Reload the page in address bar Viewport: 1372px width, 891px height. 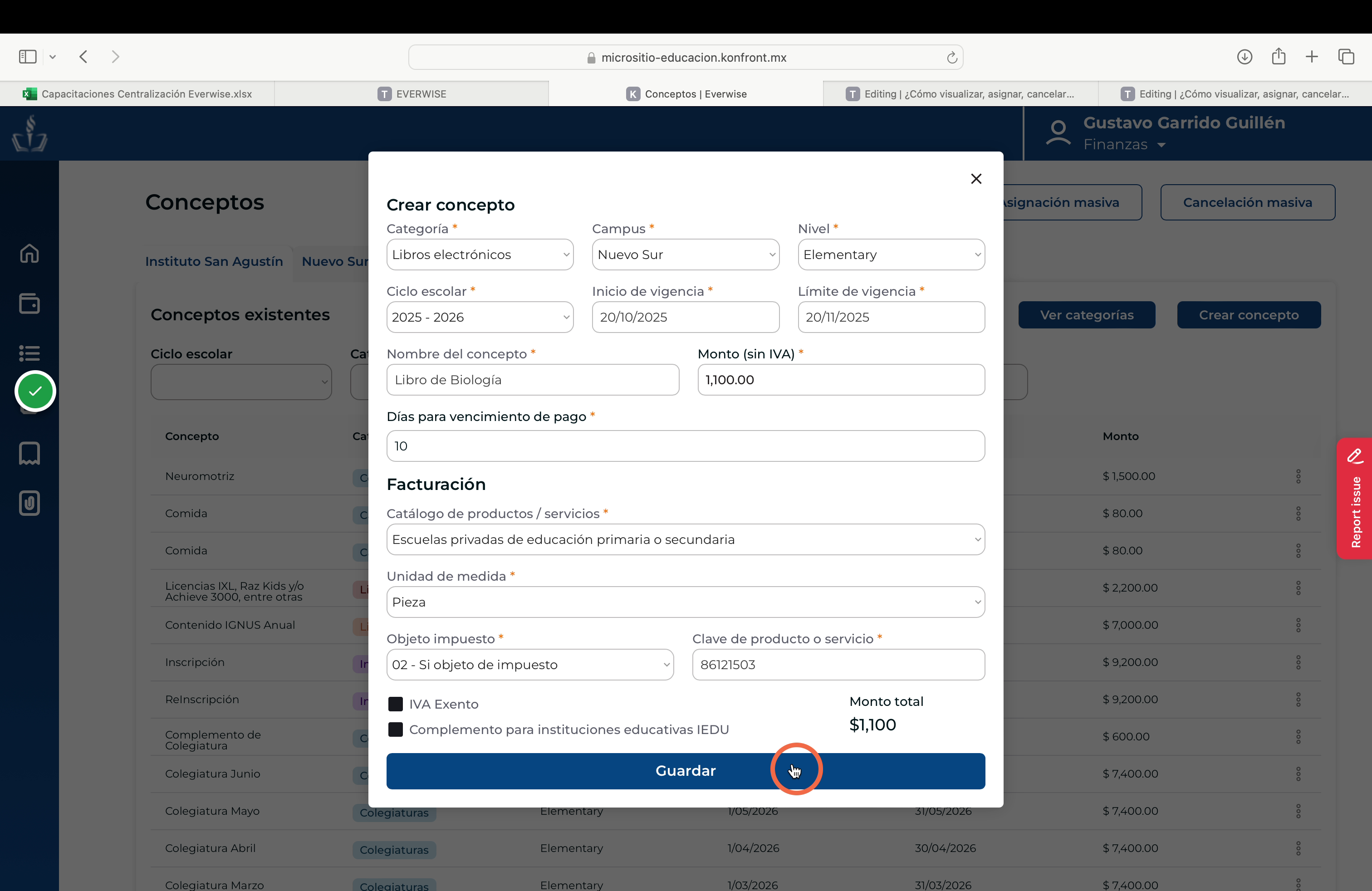point(952,57)
